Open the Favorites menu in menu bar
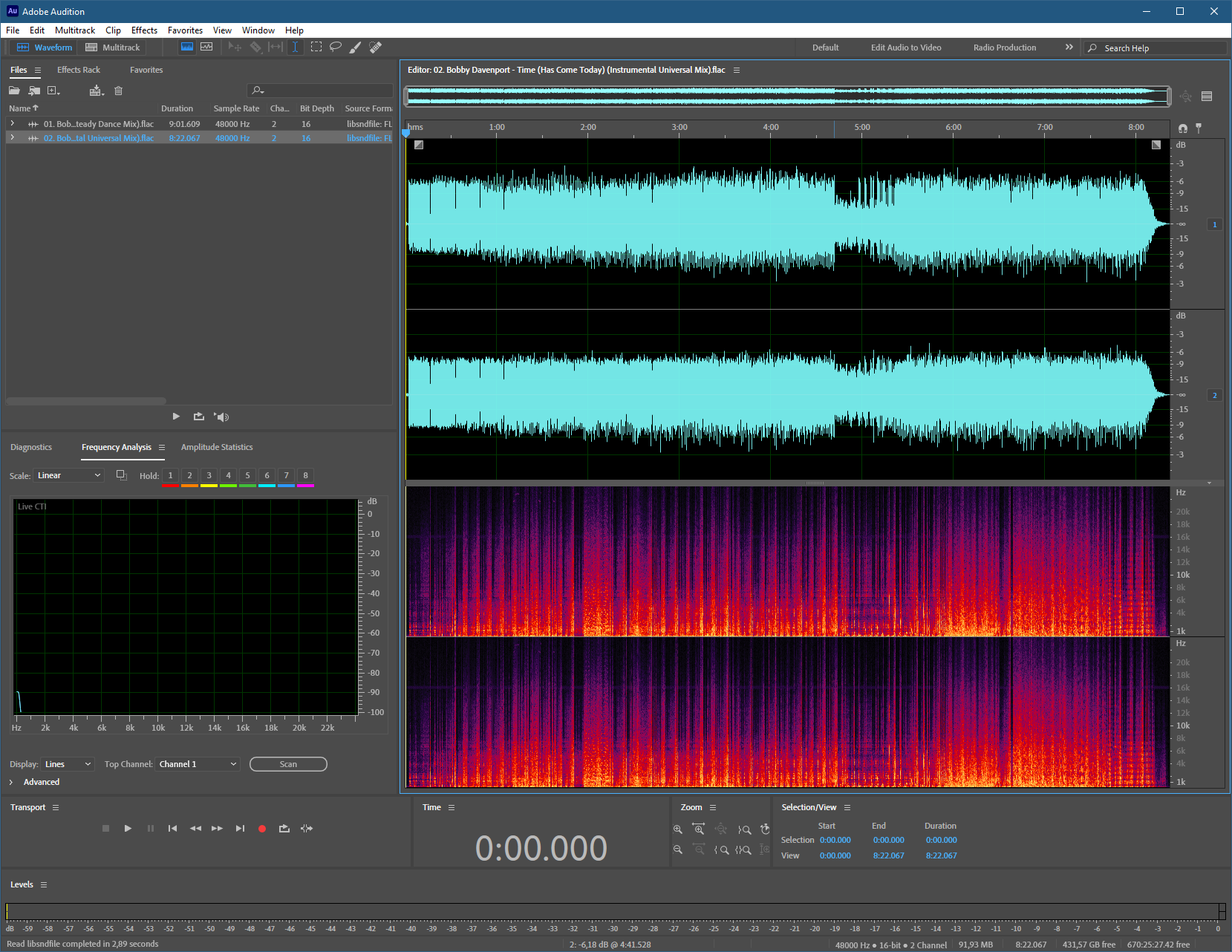1232x952 pixels. pos(185,30)
